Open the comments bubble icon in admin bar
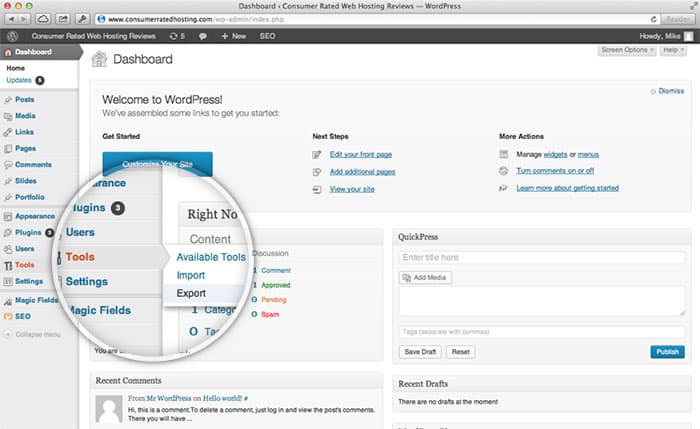The width and height of the screenshot is (700, 429). click(203, 36)
